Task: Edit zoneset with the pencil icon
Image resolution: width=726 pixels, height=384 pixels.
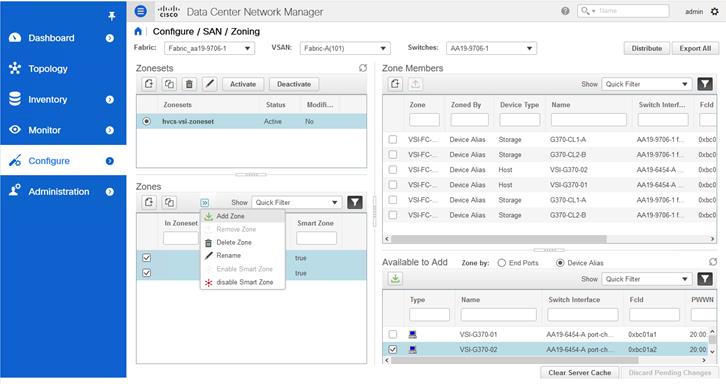Action: (210, 84)
